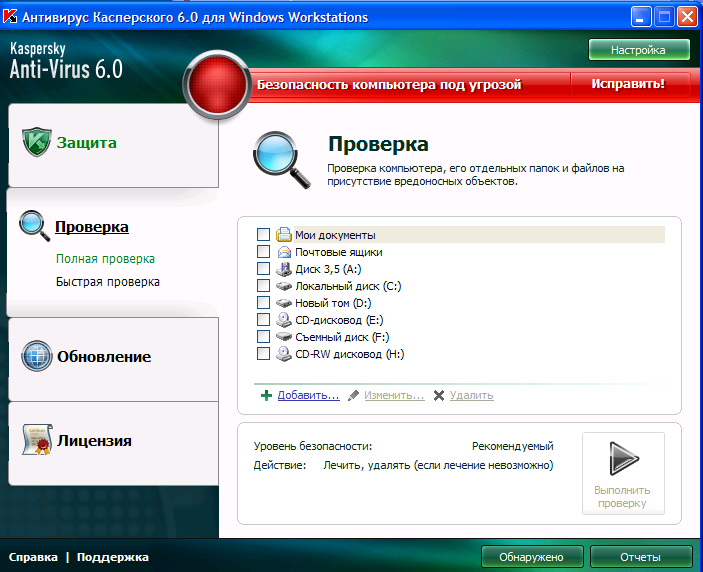The height and width of the screenshot is (572, 703).
Task: Click the drive icon for Новый том (D:)
Action: pyautogui.click(x=284, y=303)
